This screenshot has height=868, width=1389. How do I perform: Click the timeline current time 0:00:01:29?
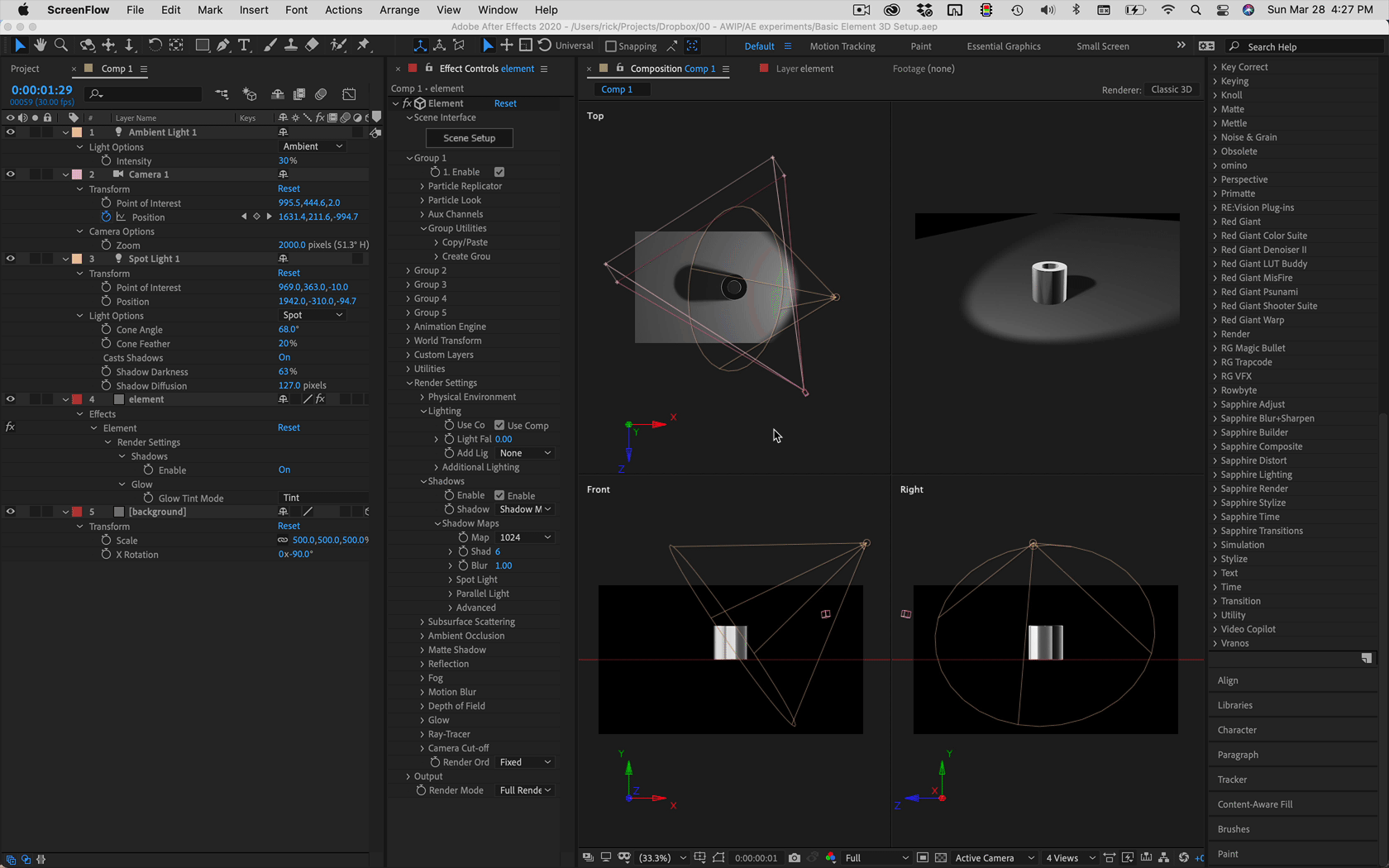[41, 89]
